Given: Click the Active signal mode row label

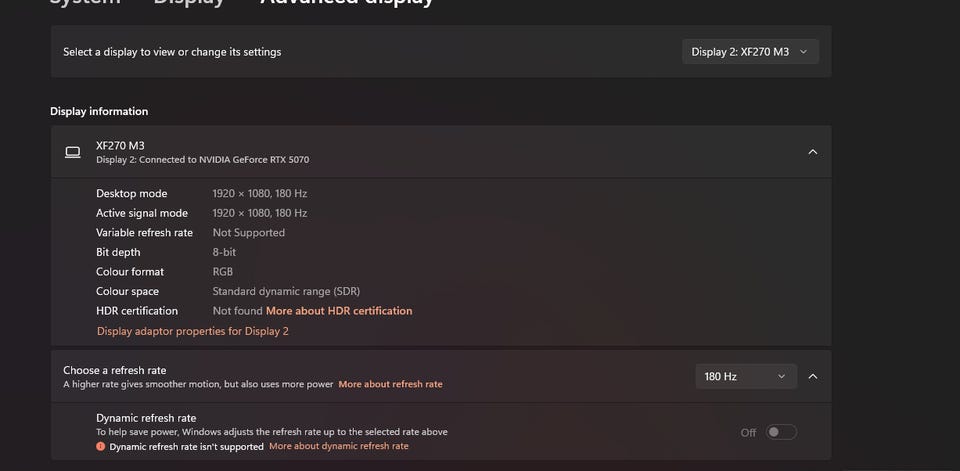Looking at the screenshot, I should point(141,213).
